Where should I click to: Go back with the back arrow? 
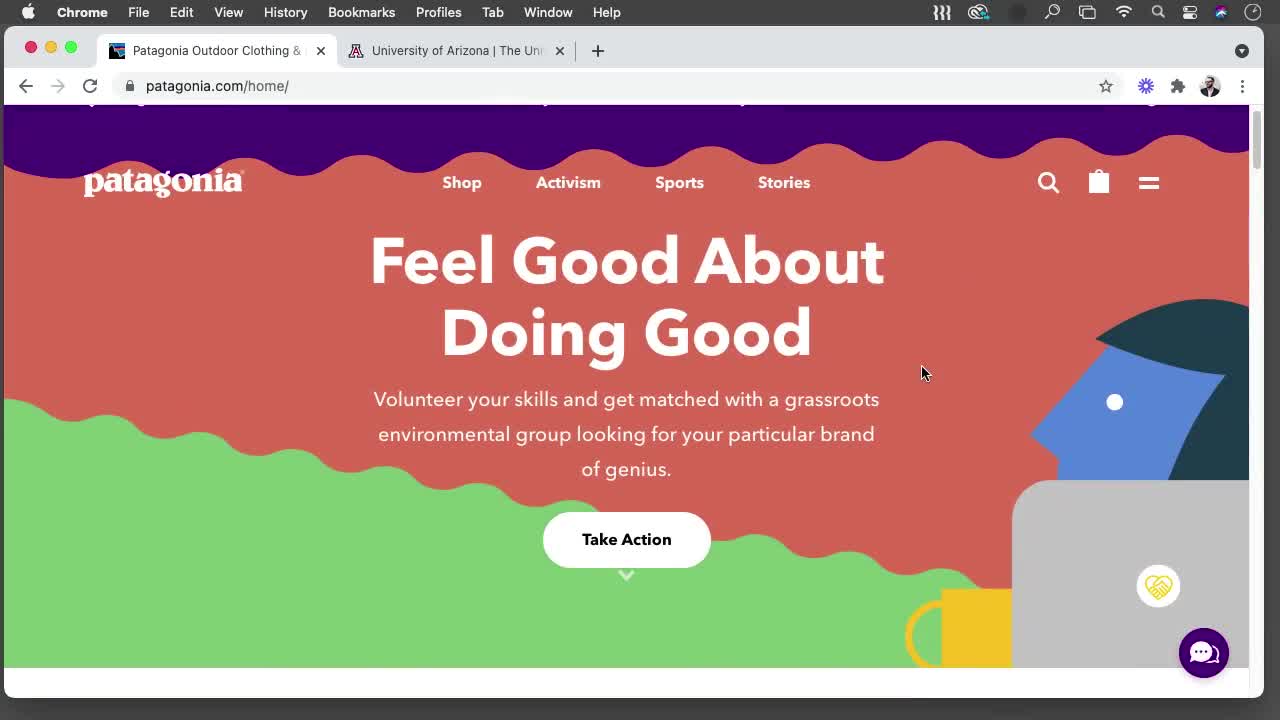[25, 86]
